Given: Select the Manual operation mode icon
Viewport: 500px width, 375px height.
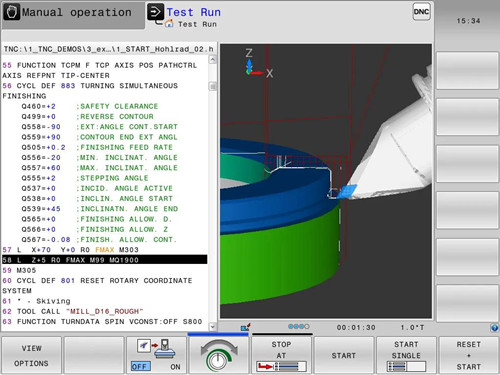Looking at the screenshot, I should coord(11,12).
